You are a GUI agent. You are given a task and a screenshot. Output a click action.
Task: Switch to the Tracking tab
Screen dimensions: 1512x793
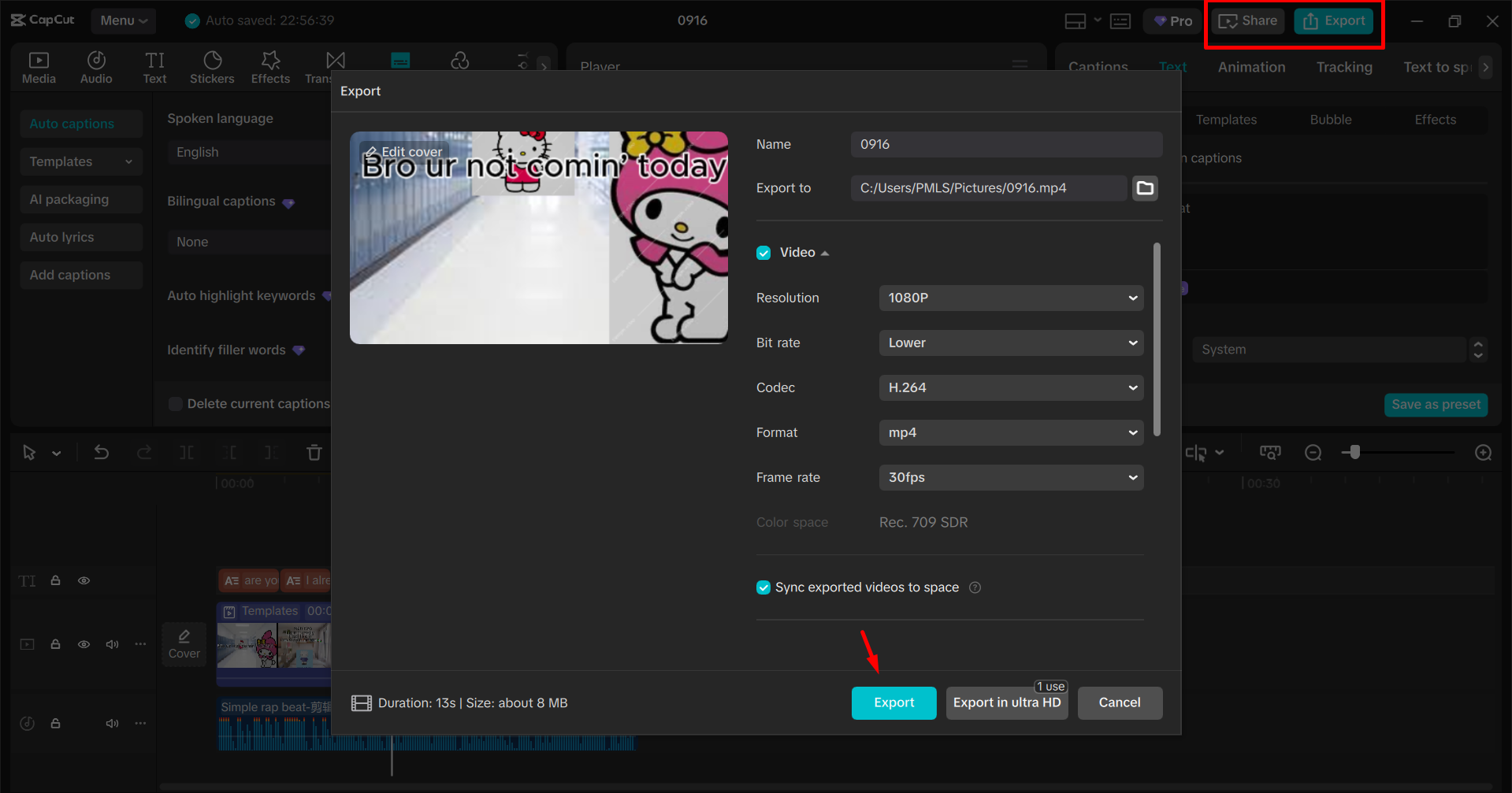1344,67
